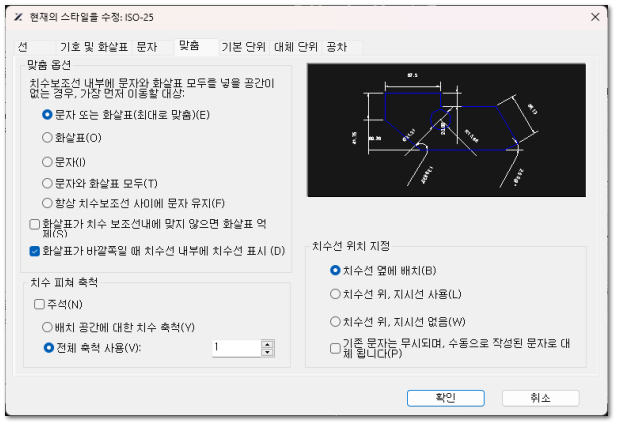Click the app icon in title bar
This screenshot has width=617, height=425.
click(x=18, y=17)
